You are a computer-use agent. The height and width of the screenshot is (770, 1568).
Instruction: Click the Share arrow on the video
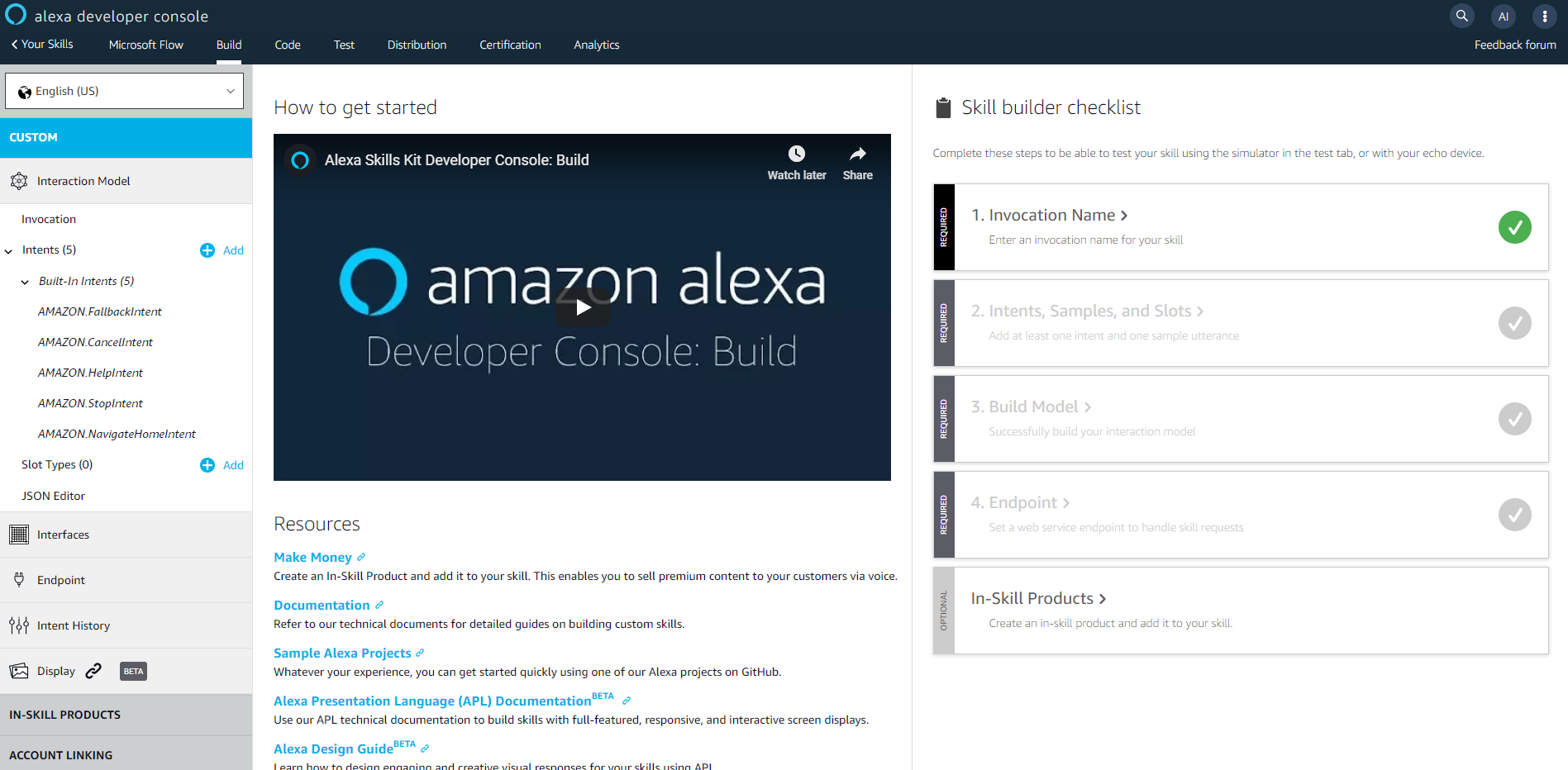[857, 154]
